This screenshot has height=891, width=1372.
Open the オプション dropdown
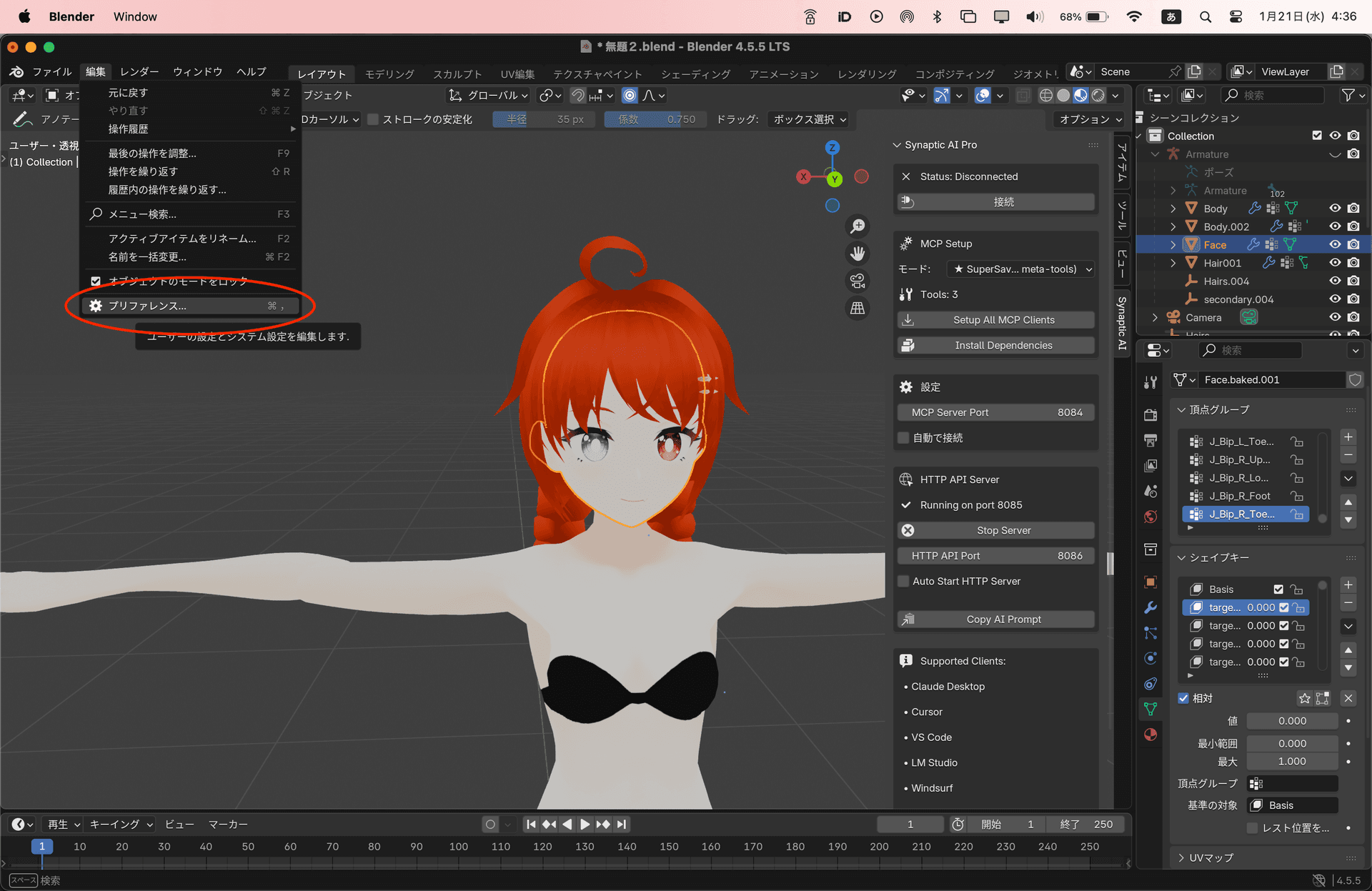coord(1088,119)
